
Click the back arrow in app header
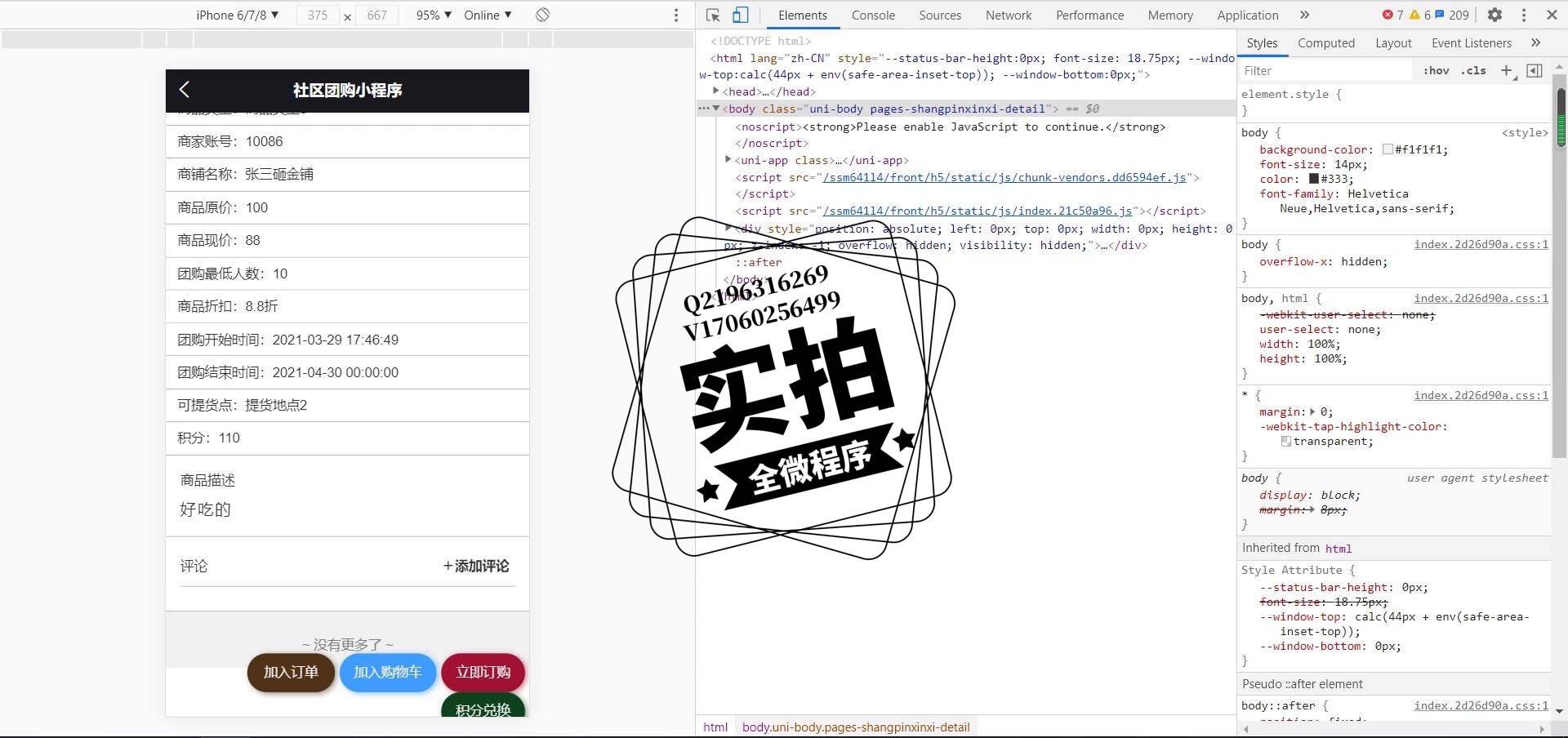tap(184, 90)
